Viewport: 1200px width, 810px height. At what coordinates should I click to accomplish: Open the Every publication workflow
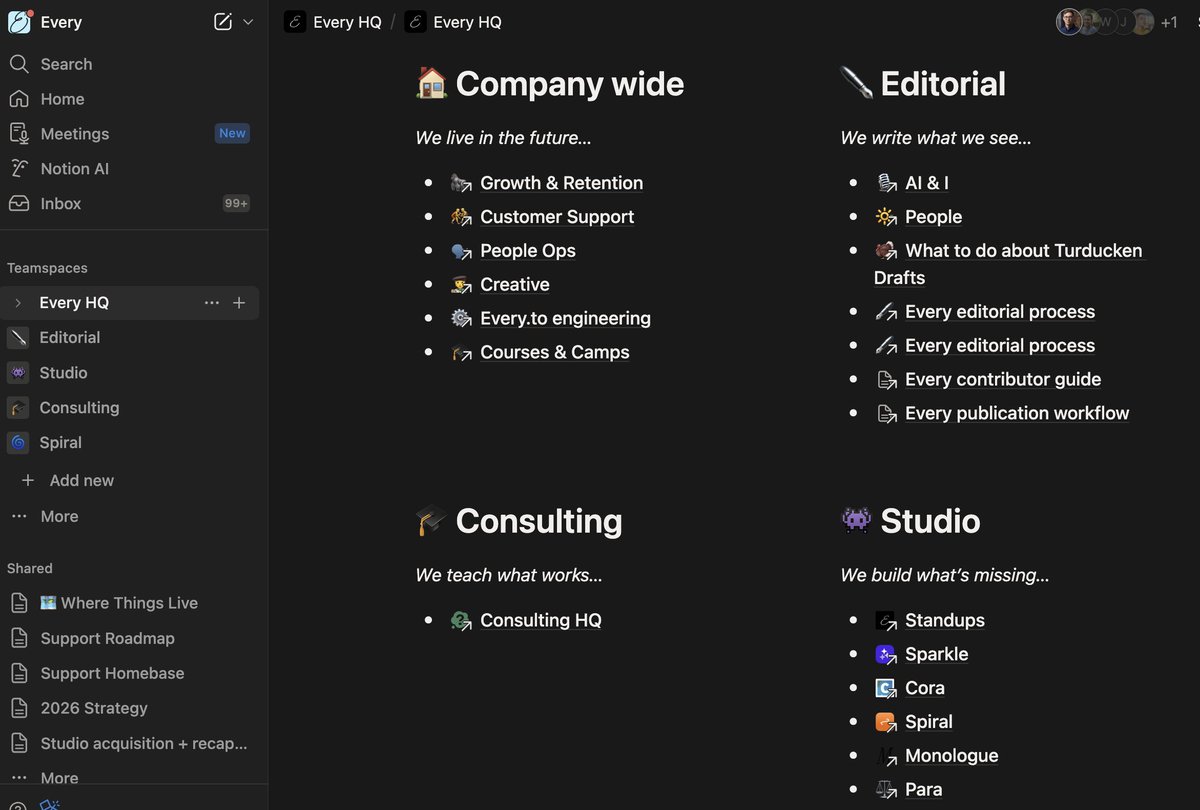pos(1017,414)
